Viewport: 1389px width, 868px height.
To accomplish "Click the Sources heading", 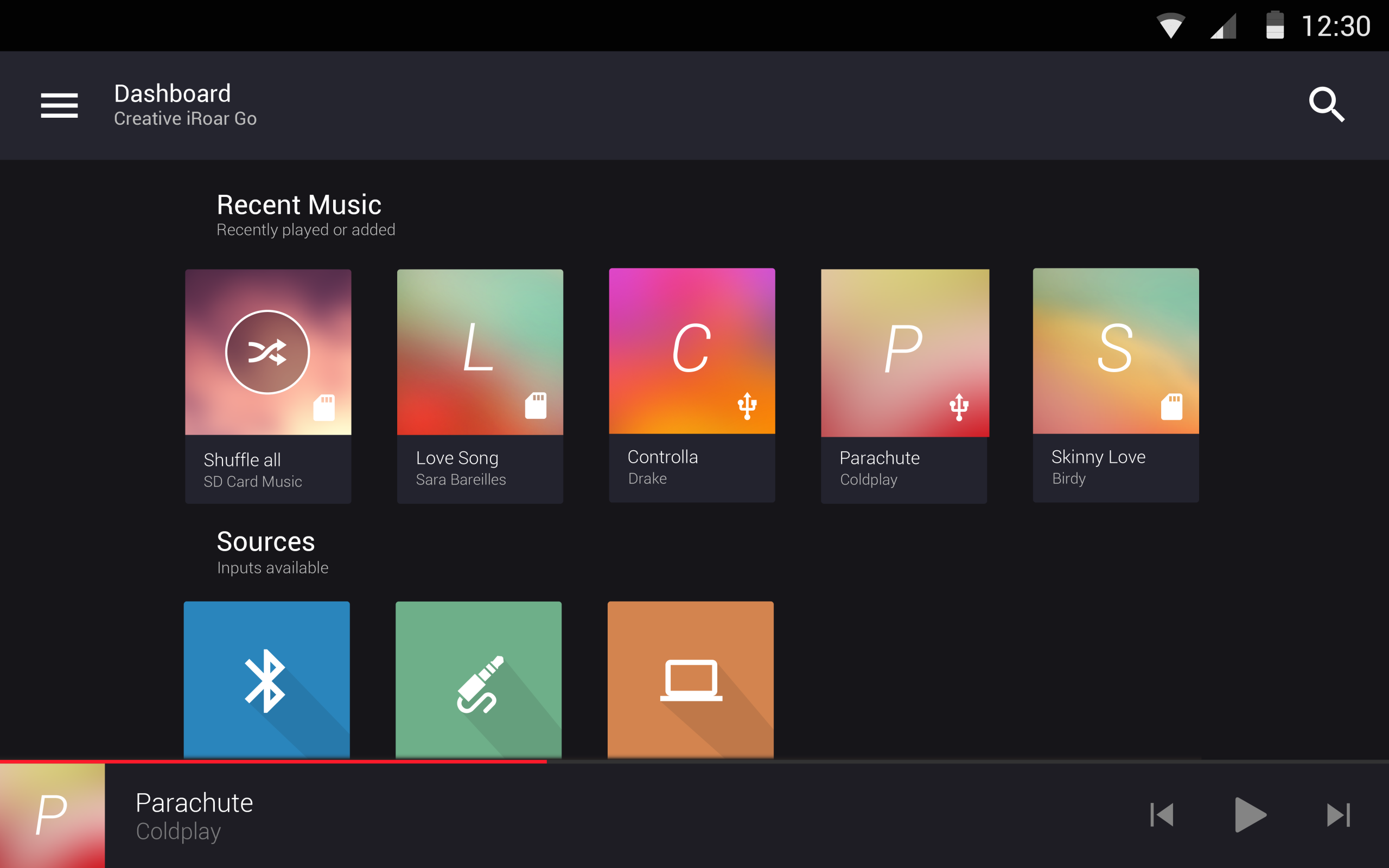I will point(266,541).
